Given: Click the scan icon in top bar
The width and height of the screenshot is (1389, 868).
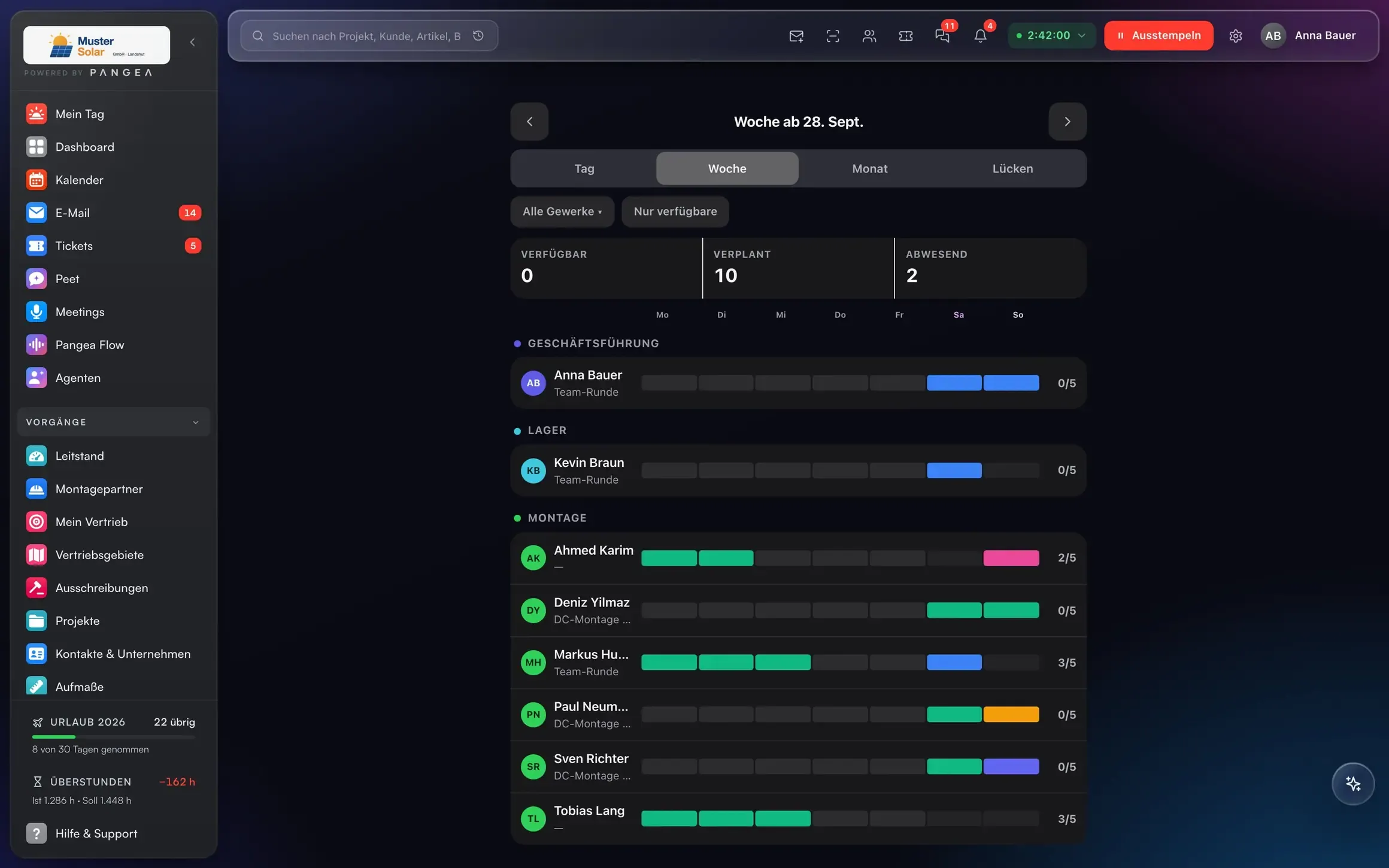Looking at the screenshot, I should coord(832,36).
